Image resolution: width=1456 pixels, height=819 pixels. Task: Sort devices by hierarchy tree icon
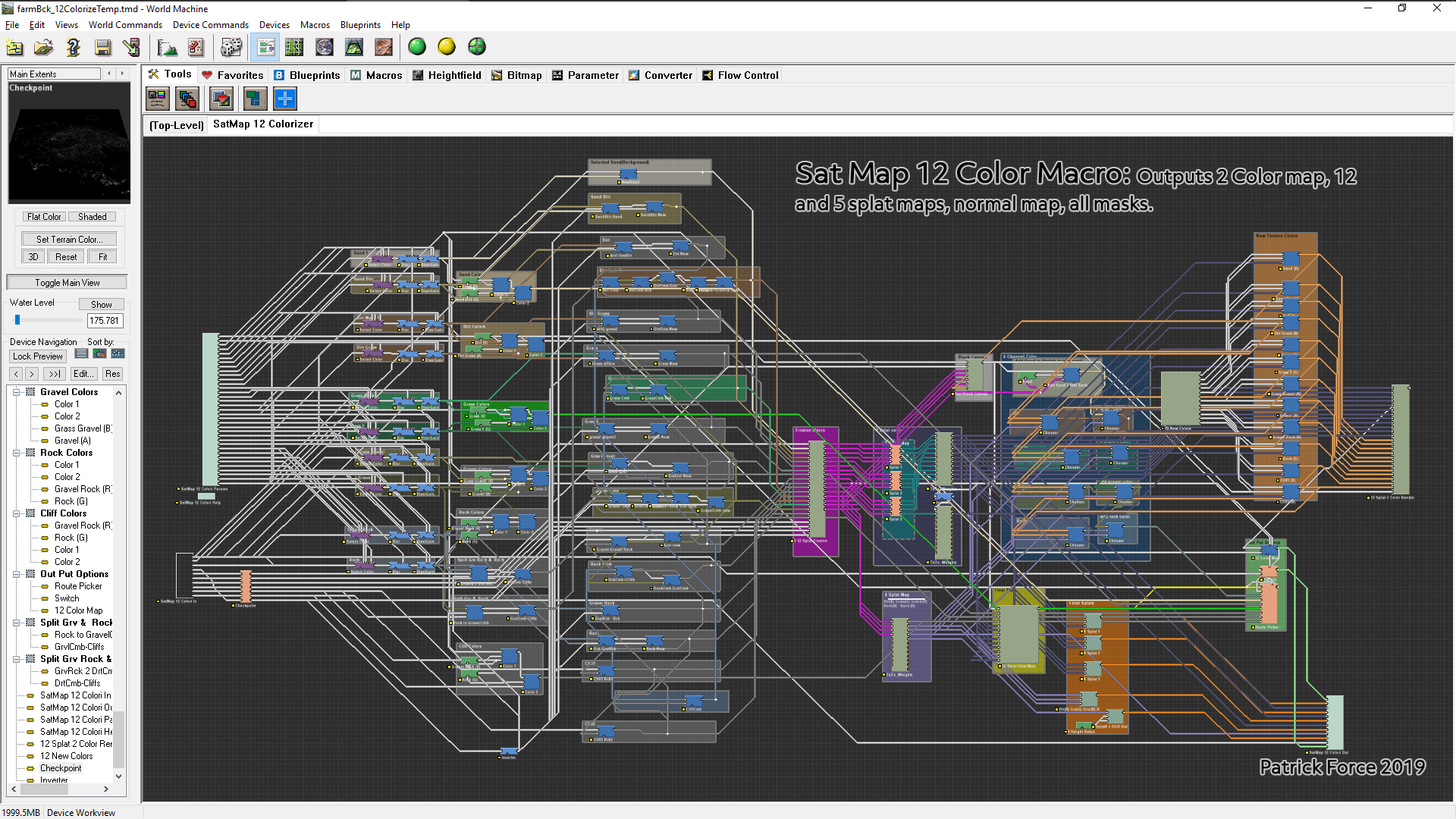coord(118,354)
